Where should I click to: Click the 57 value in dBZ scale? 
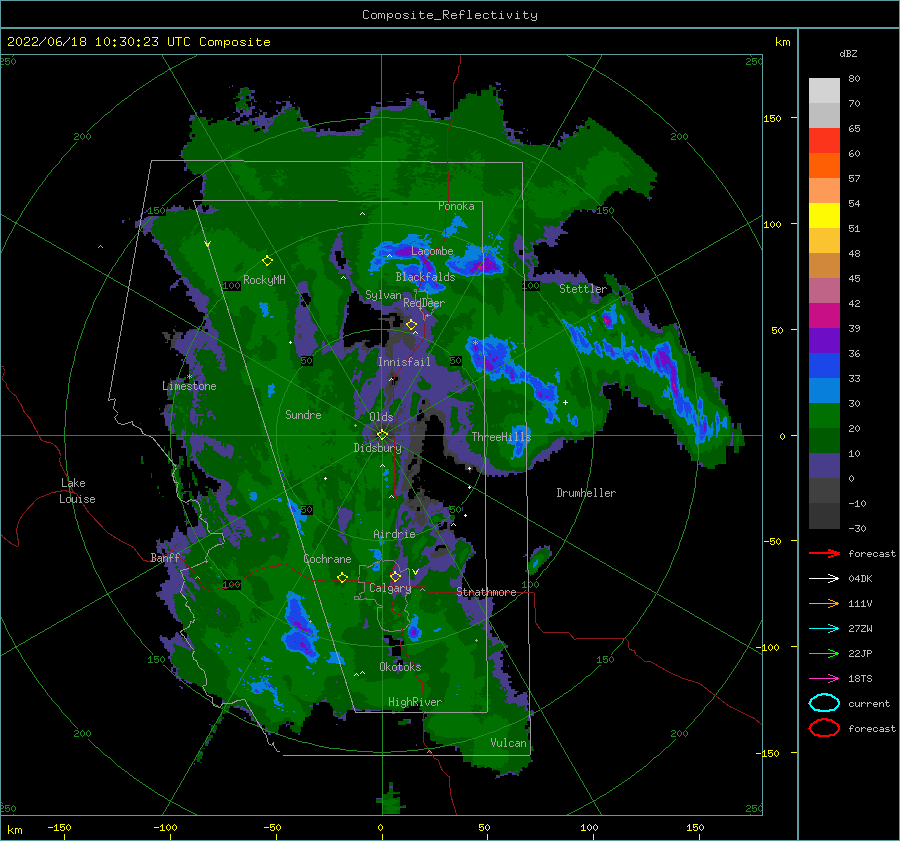854,179
